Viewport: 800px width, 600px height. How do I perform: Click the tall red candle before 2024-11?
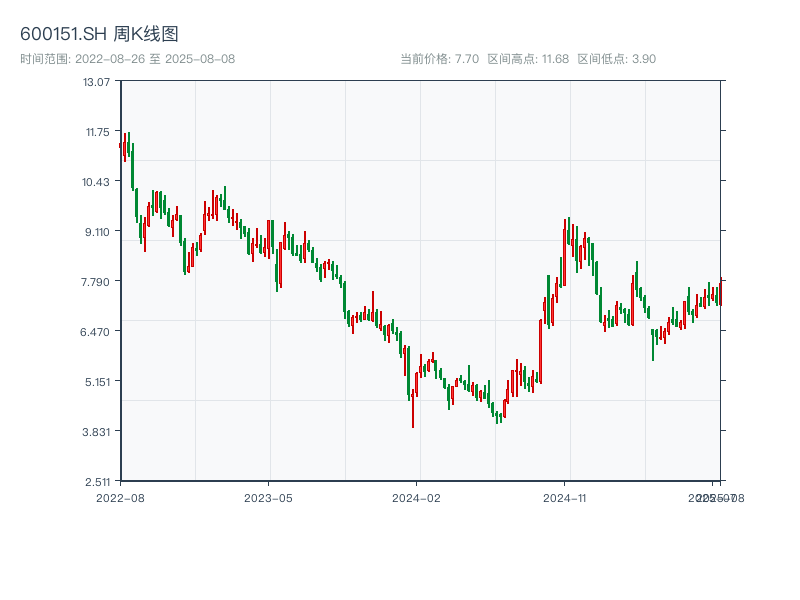click(540, 350)
